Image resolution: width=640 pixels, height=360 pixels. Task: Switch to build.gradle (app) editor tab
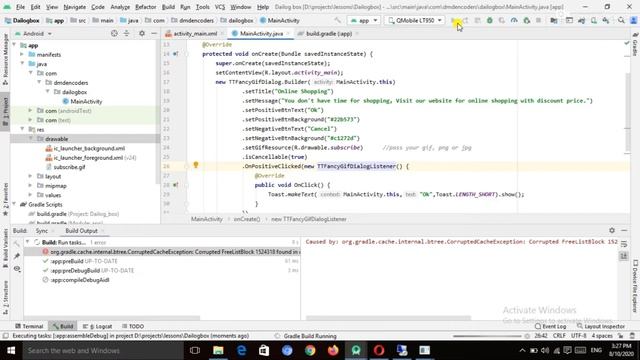(328, 33)
